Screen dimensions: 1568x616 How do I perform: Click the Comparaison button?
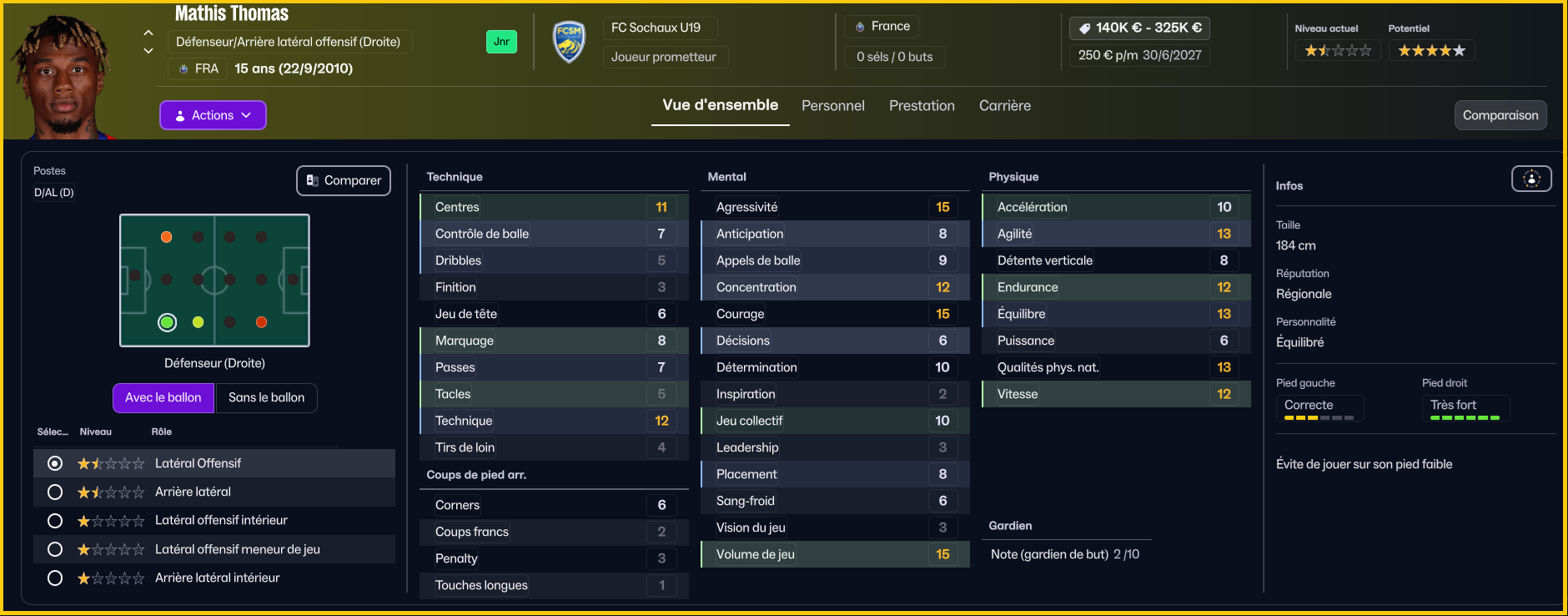pyautogui.click(x=1500, y=115)
